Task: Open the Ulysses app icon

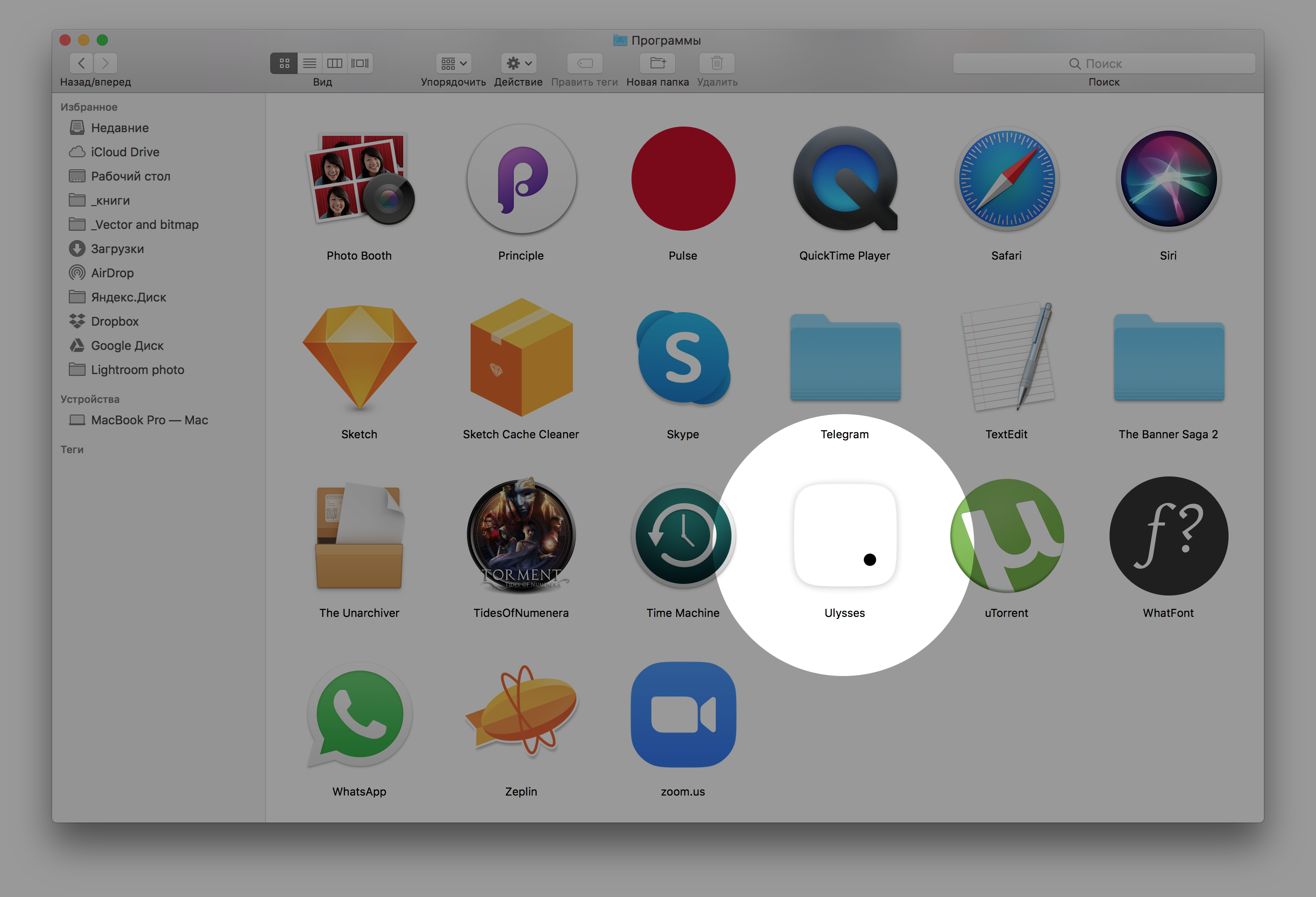Action: tap(844, 535)
